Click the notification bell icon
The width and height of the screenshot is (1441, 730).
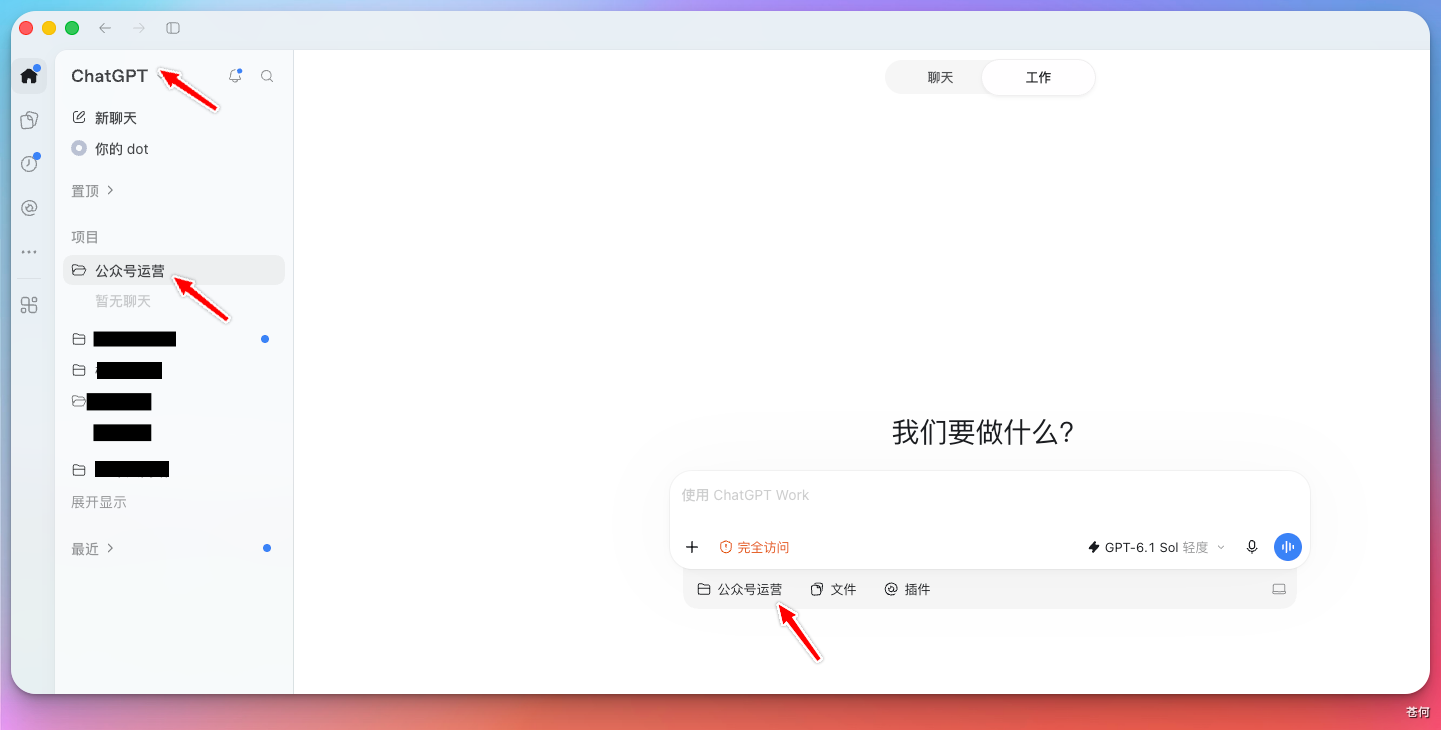235,76
